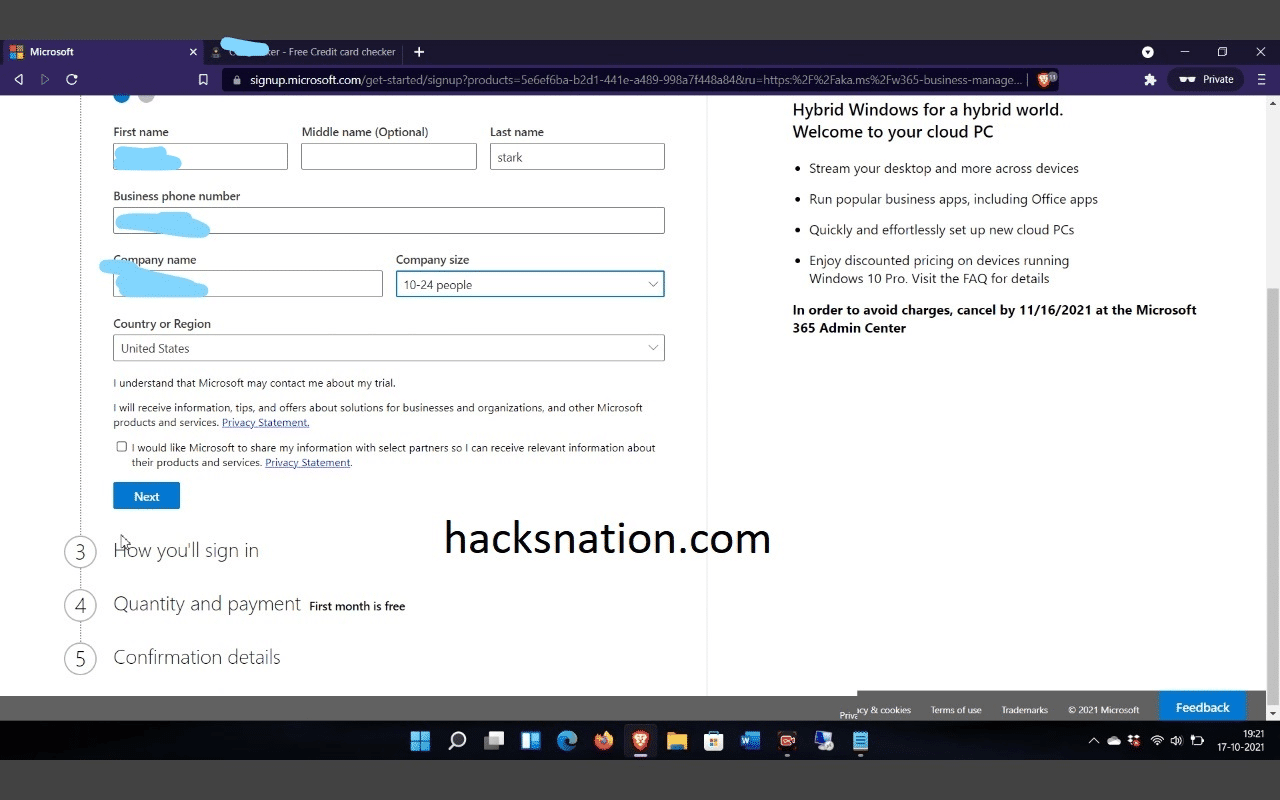Viewport: 1280px width, 800px height.
Task: Open the first Privacy Statement link
Action: (x=265, y=423)
